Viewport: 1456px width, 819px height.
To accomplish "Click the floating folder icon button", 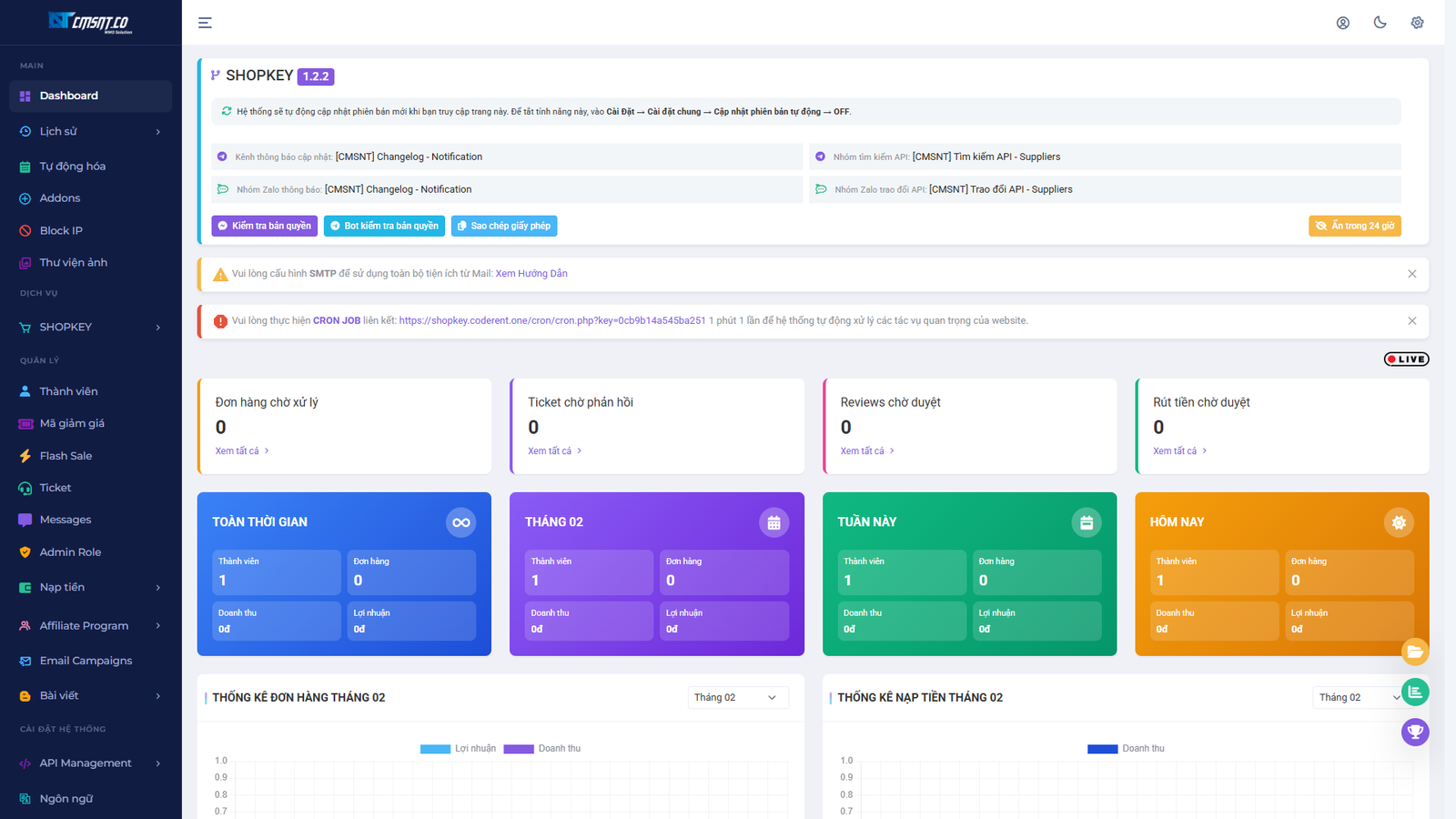I will click(x=1415, y=652).
